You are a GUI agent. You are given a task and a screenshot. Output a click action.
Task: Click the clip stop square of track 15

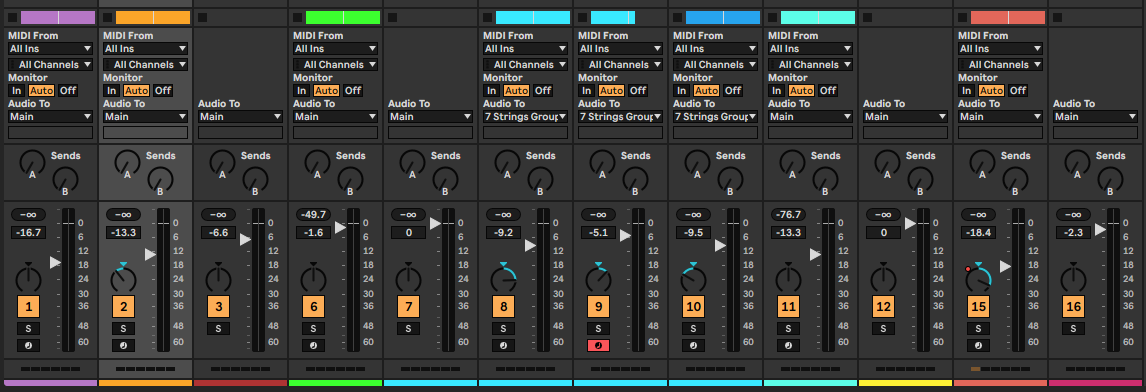pos(963,18)
